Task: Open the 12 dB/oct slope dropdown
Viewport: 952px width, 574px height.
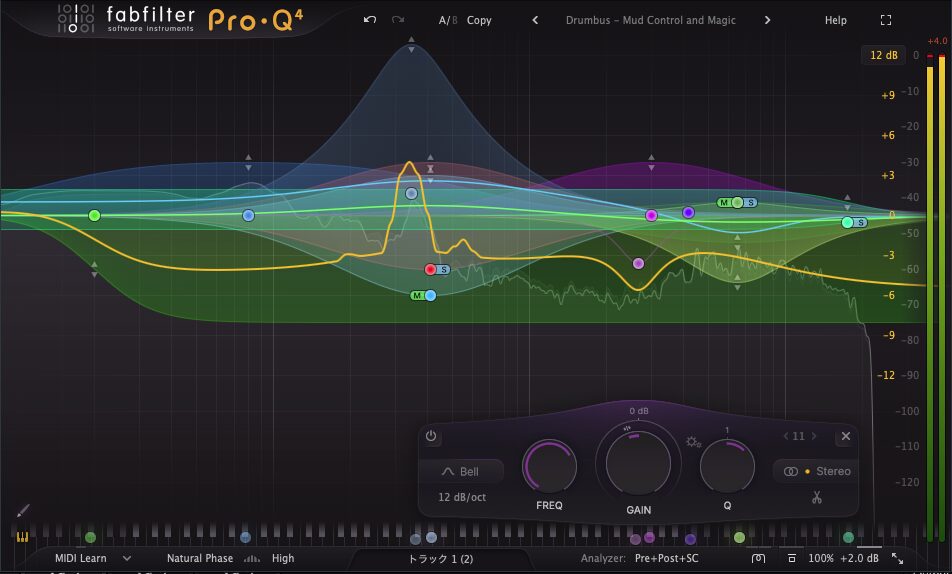Action: tap(462, 497)
